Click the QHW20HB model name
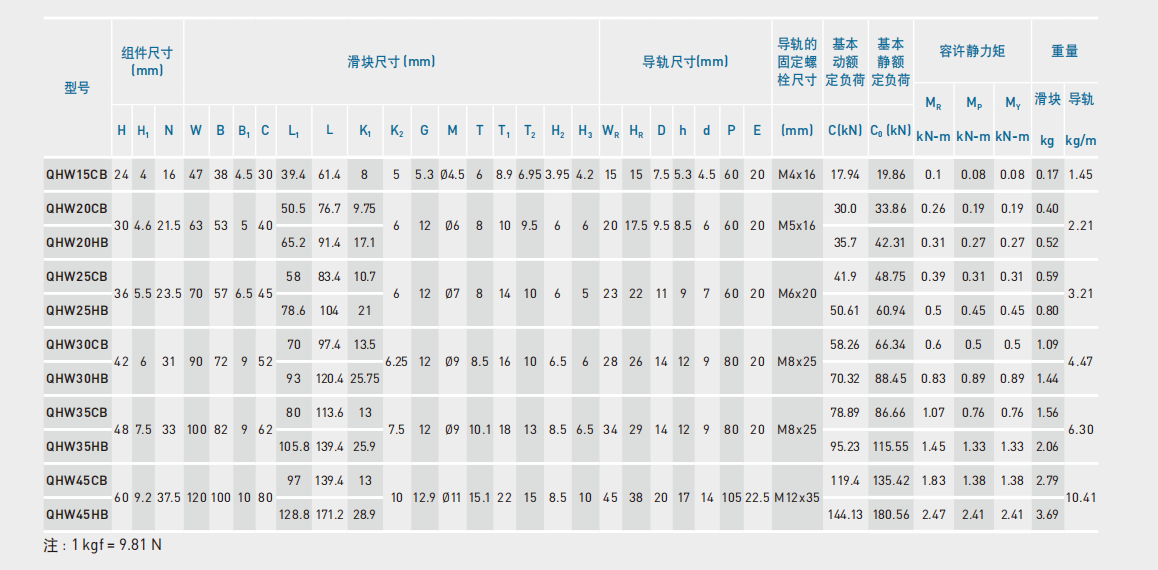This screenshot has height=570, width=1158. [77, 242]
